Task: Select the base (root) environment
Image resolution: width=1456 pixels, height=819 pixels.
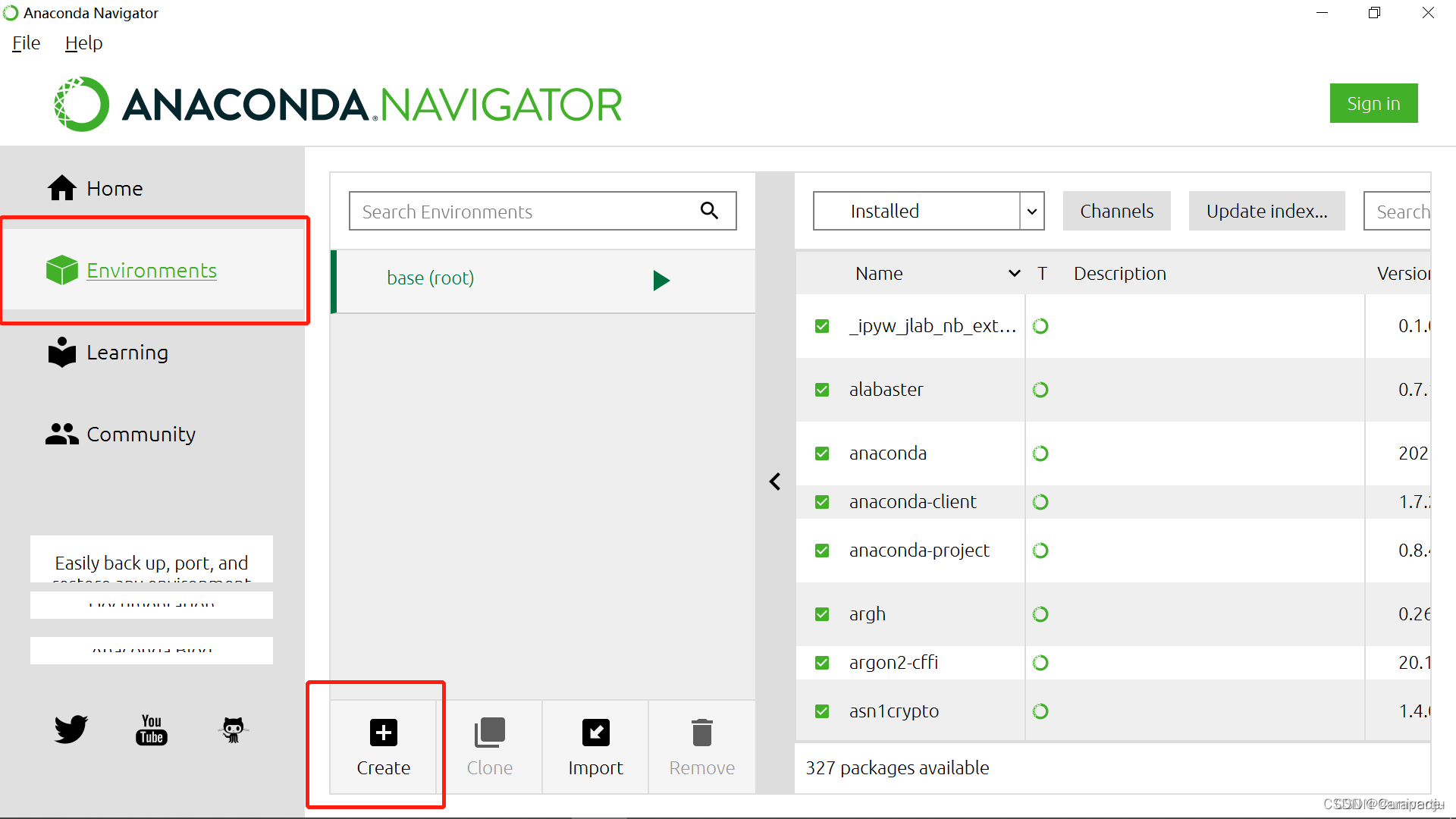Action: [543, 281]
